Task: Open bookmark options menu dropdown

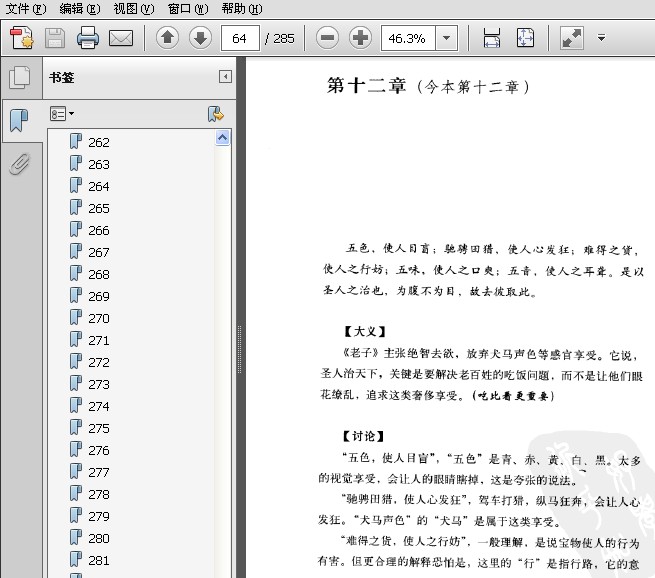Action: pyautogui.click(x=62, y=114)
